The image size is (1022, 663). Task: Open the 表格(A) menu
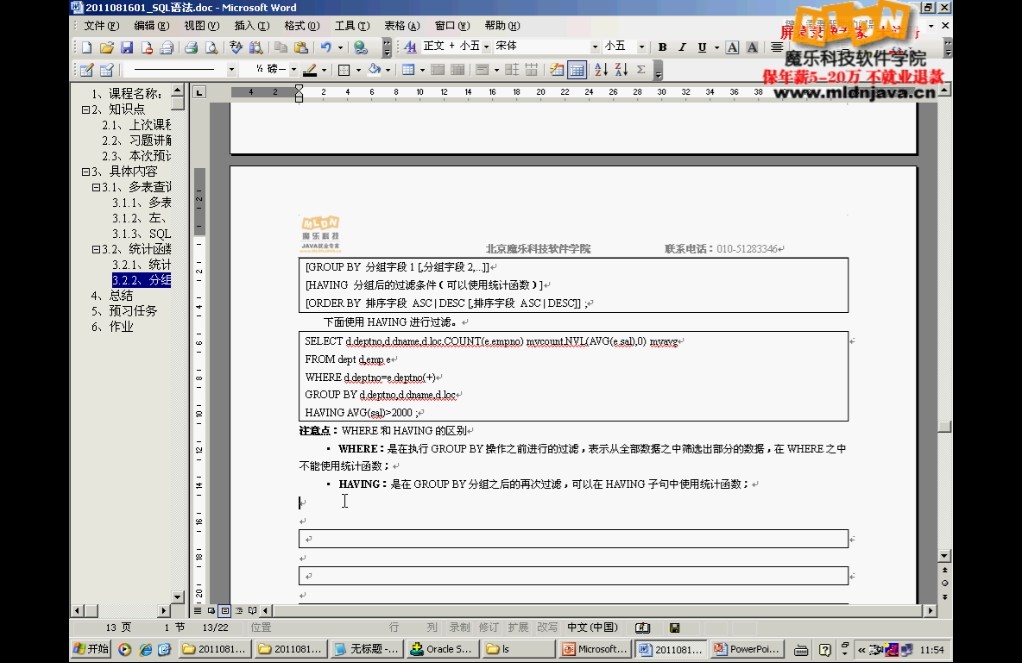(402, 25)
